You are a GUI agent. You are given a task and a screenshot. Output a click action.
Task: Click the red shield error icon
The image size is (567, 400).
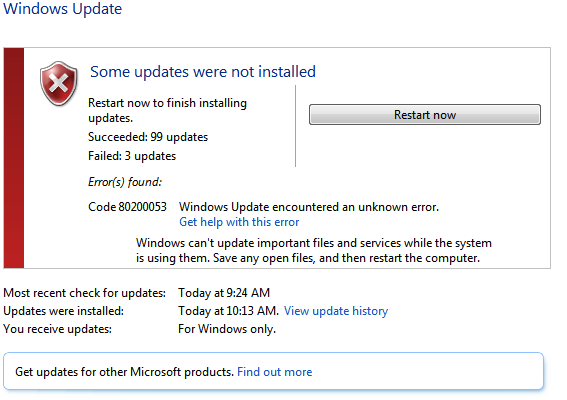[x=59, y=84]
